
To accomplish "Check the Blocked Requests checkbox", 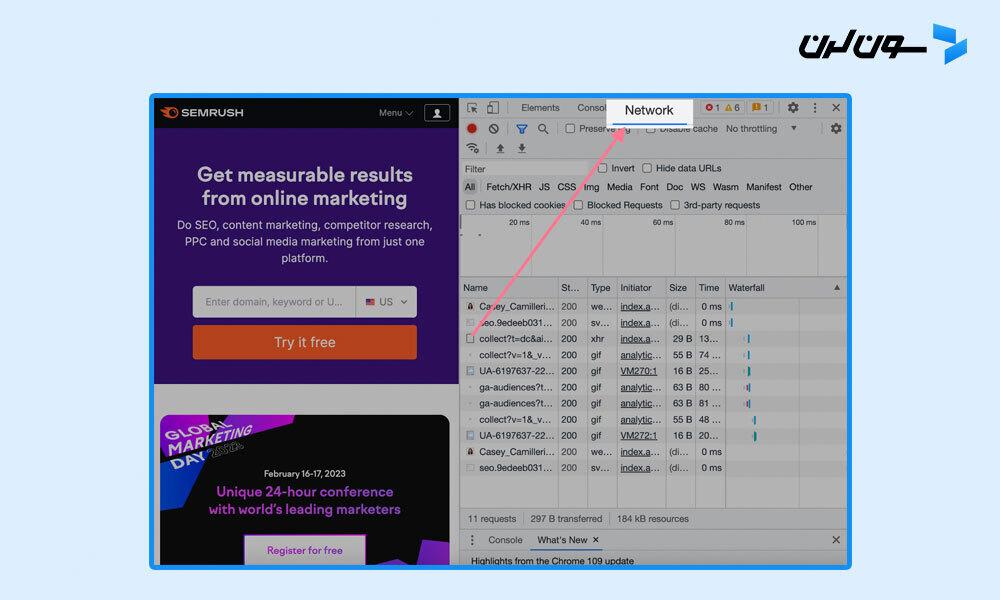I will [578, 205].
